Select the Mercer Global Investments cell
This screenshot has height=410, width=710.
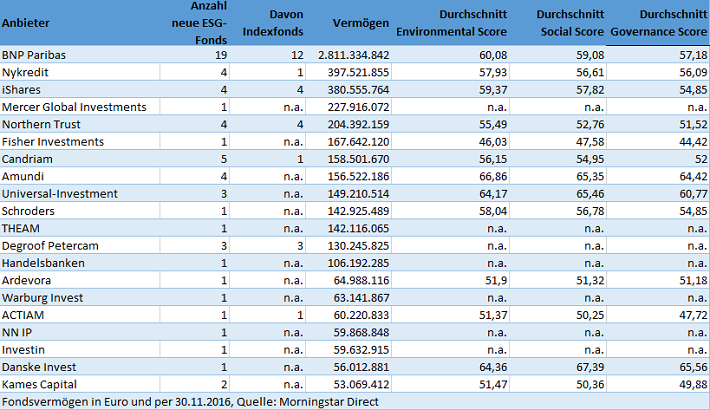pyautogui.click(x=74, y=106)
